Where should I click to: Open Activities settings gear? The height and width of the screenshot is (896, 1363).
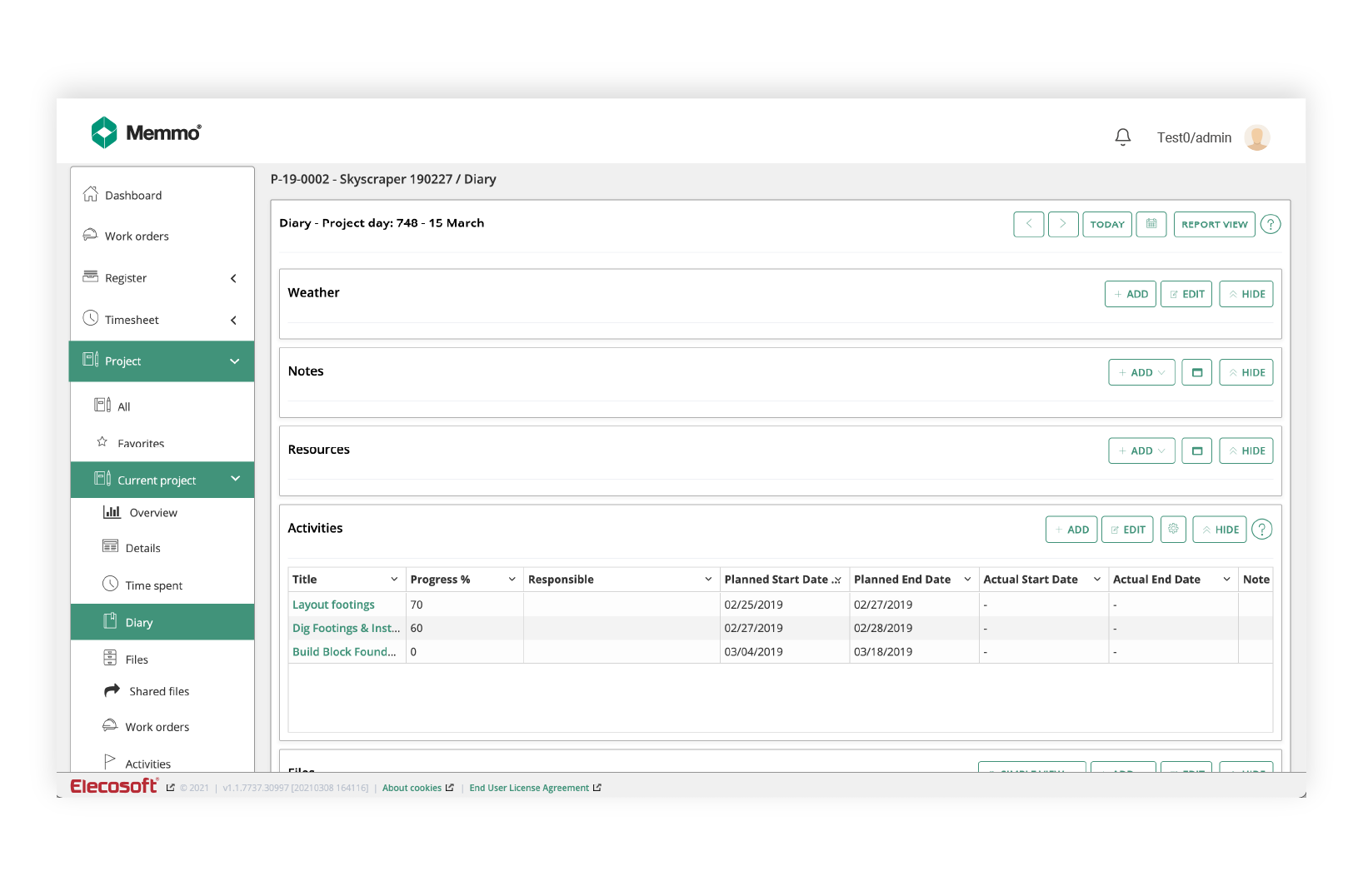(x=1173, y=529)
